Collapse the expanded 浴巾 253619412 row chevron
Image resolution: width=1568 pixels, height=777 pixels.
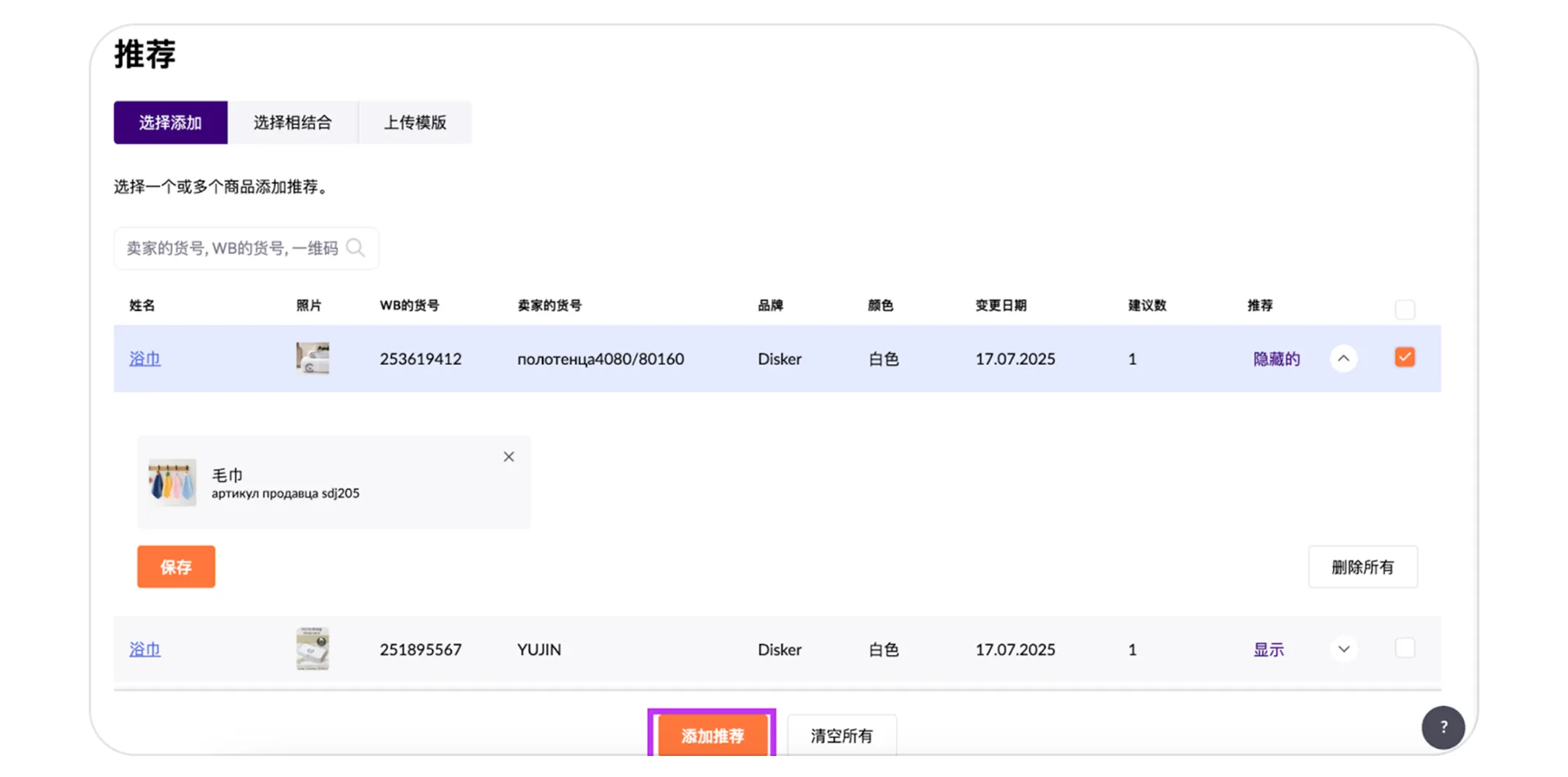pyautogui.click(x=1344, y=359)
